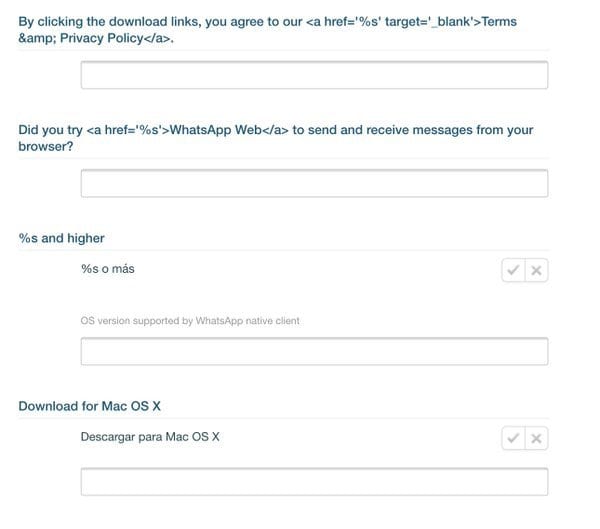Reject the "Descargar para Mac OS X" suggestion
The width and height of the screenshot is (600, 529).
click(537, 438)
